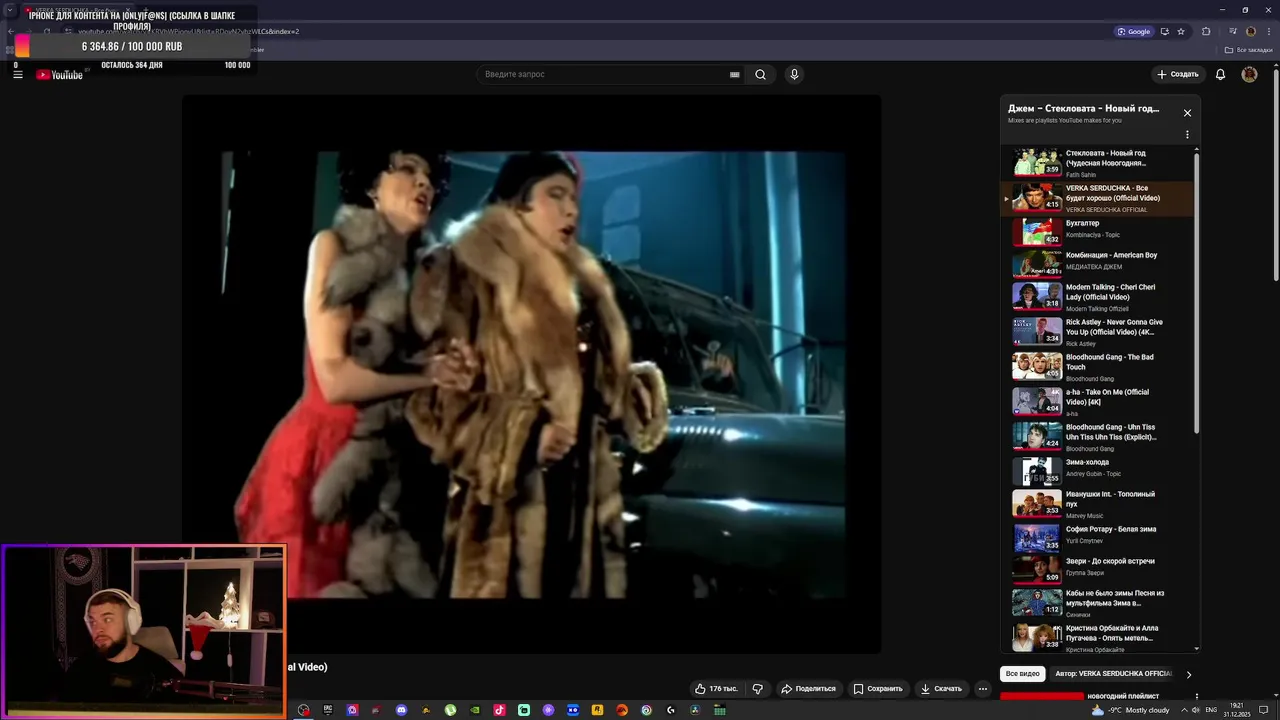Open the Все закладки bookmarks folder
Viewport: 1280px width, 720px height.
click(x=1249, y=50)
